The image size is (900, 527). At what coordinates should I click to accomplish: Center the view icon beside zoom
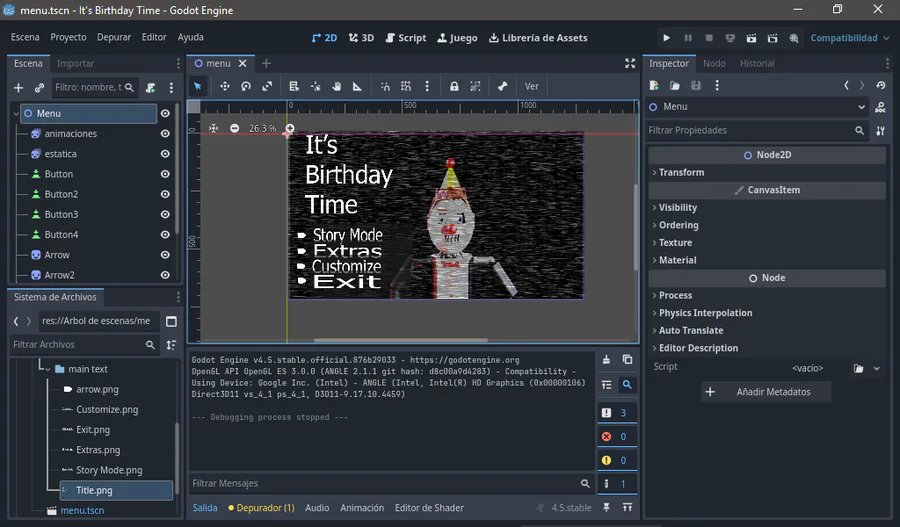pos(214,128)
